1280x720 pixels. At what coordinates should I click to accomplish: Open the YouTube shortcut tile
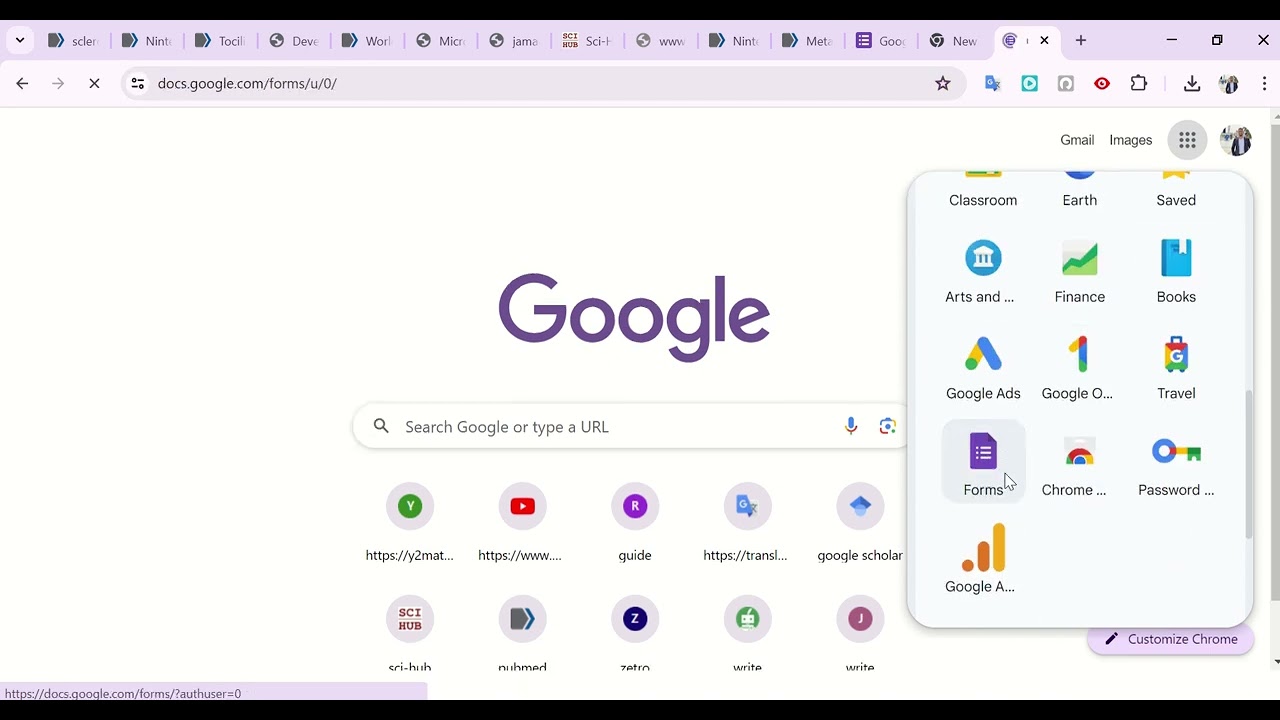[x=522, y=522]
